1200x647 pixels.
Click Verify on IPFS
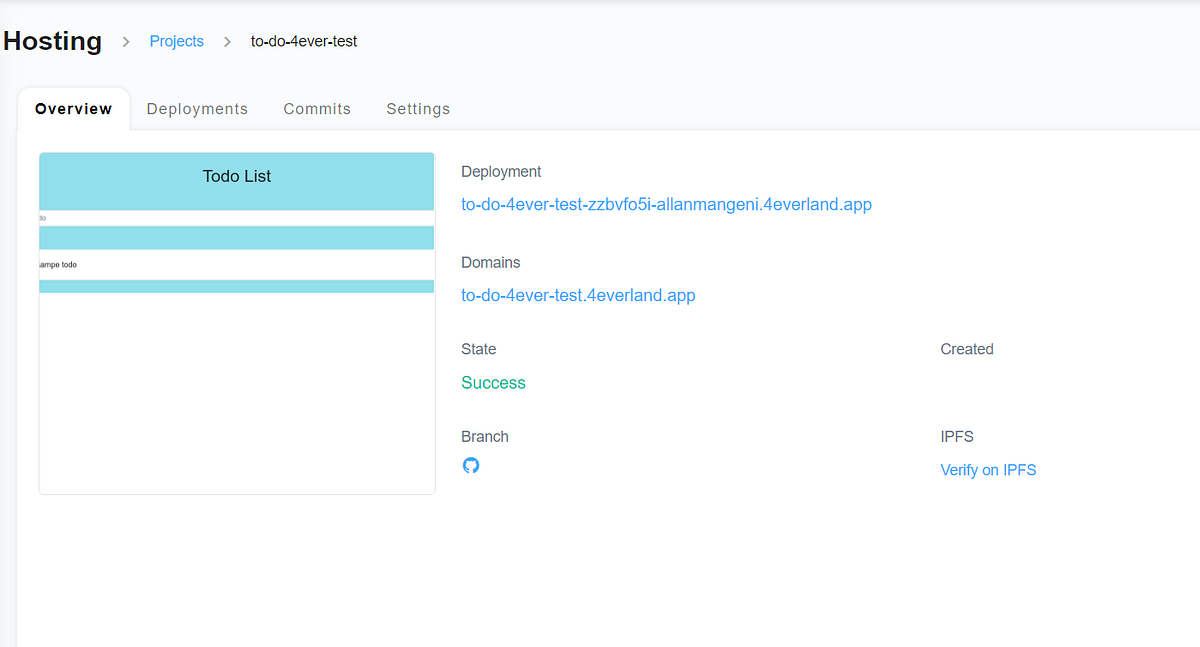(988, 469)
